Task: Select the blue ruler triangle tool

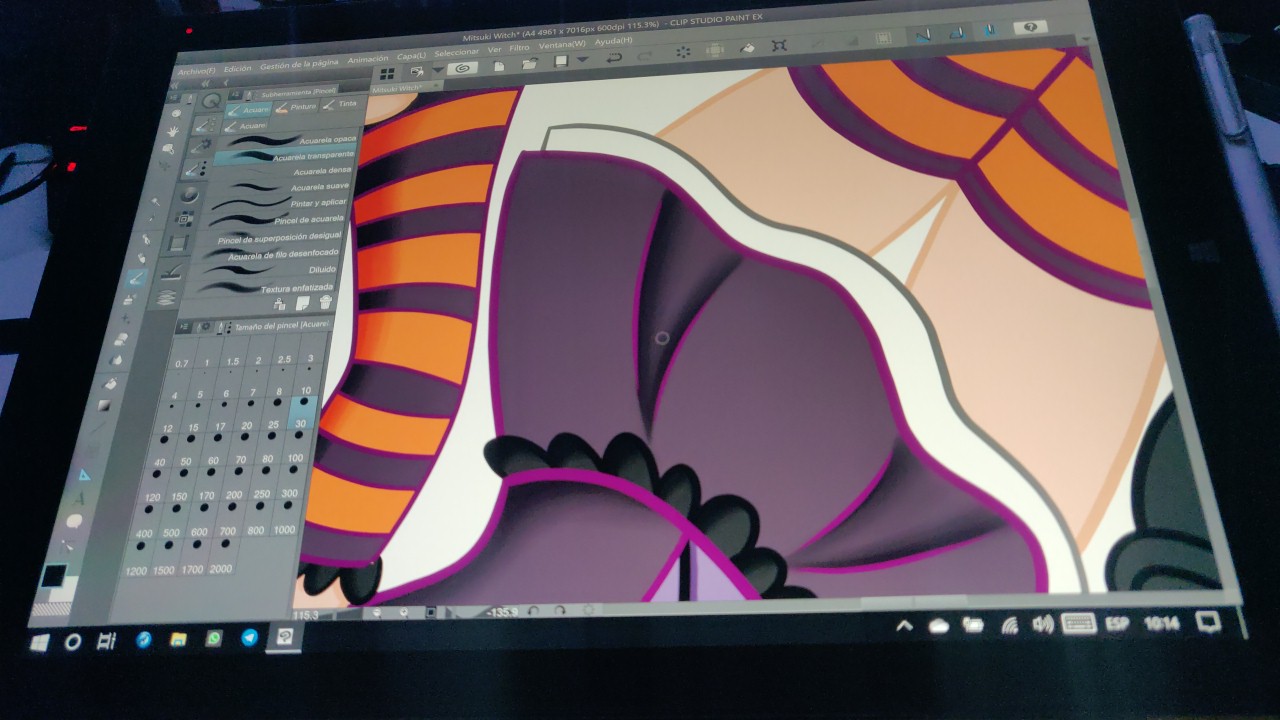Action: pos(85,474)
